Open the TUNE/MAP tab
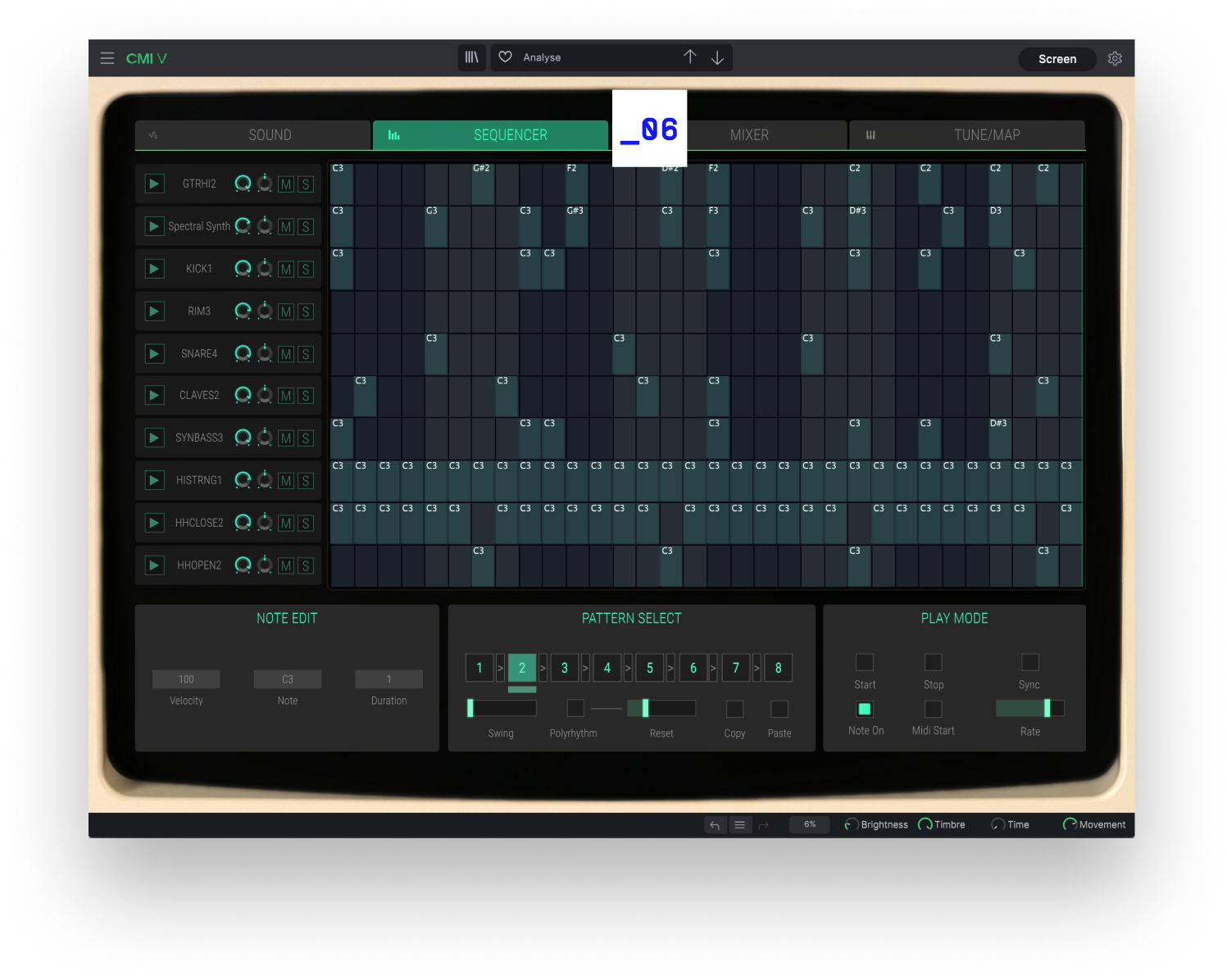The image size is (1227, 980). 986,135
